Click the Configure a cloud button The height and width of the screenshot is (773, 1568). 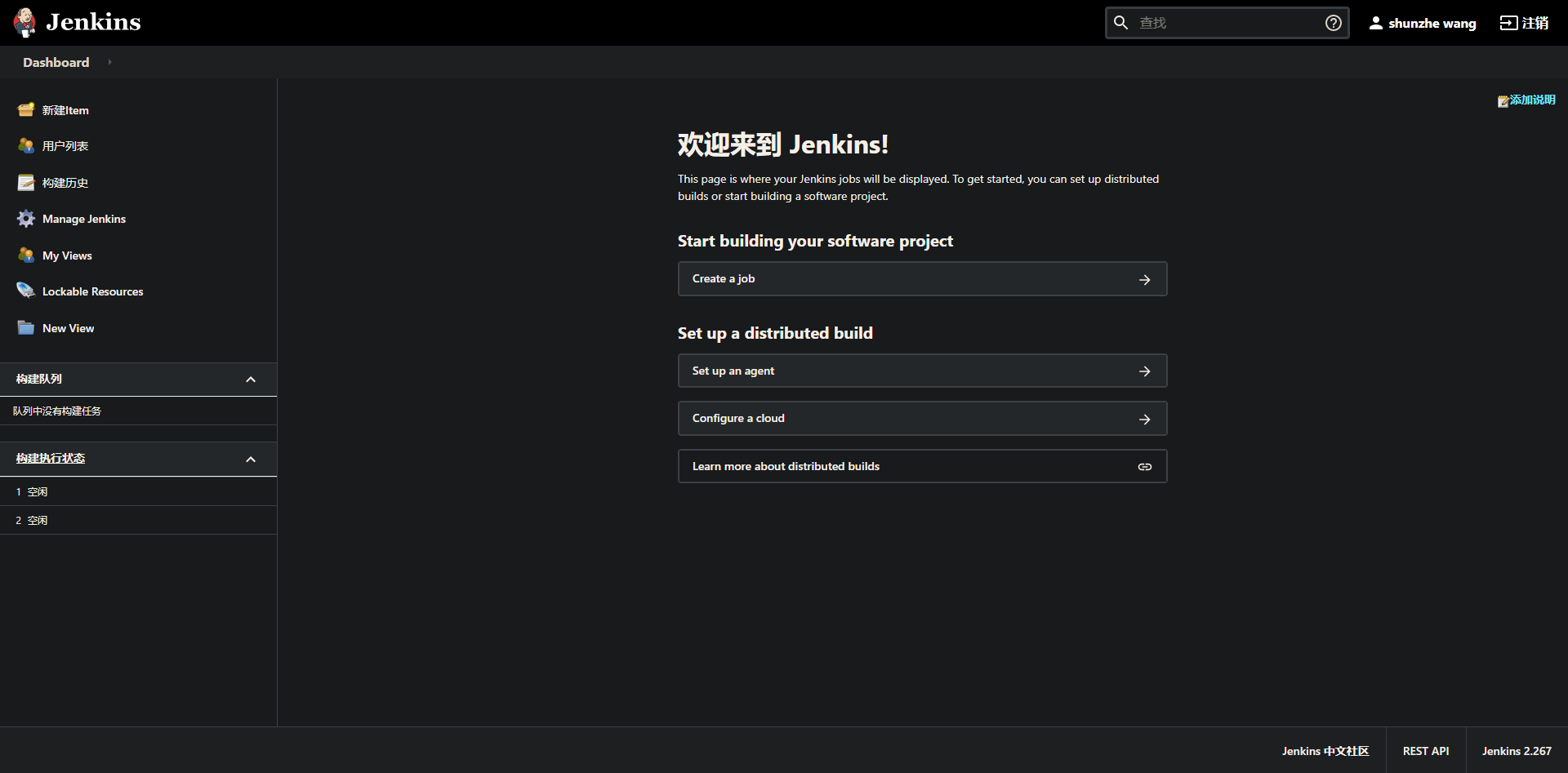(x=922, y=418)
